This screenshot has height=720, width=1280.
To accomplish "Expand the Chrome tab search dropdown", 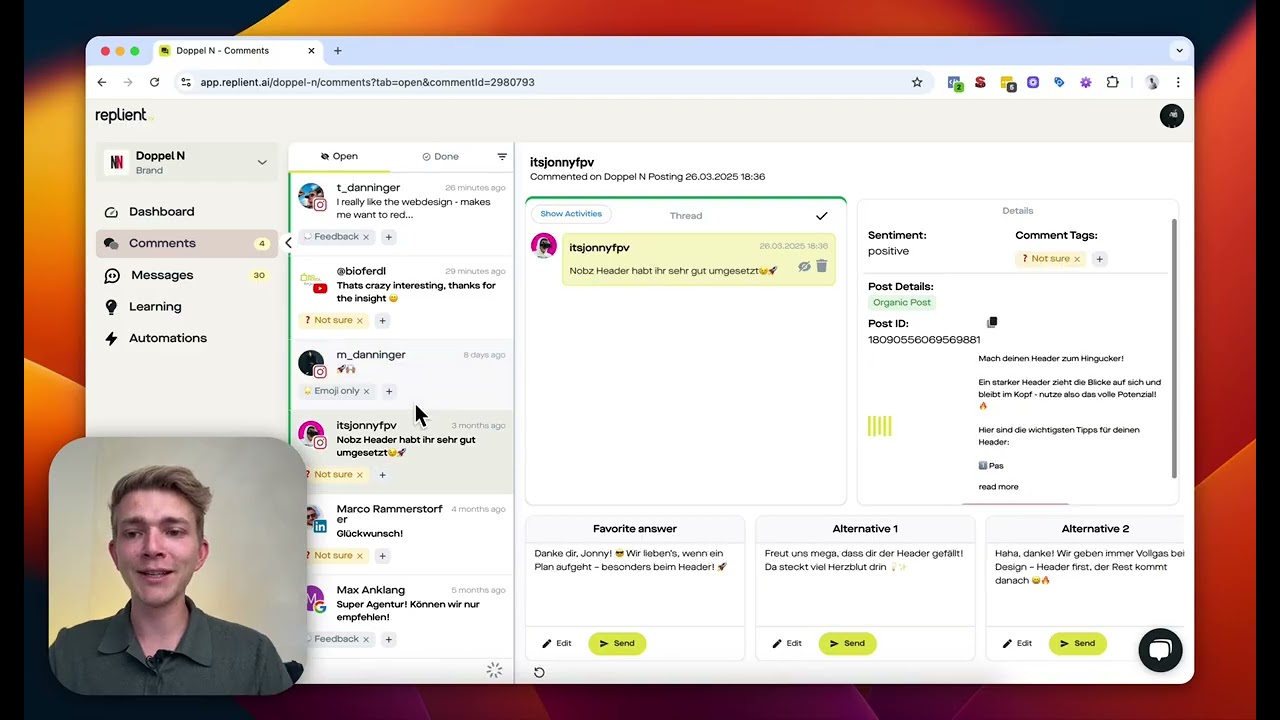I will tap(1180, 51).
